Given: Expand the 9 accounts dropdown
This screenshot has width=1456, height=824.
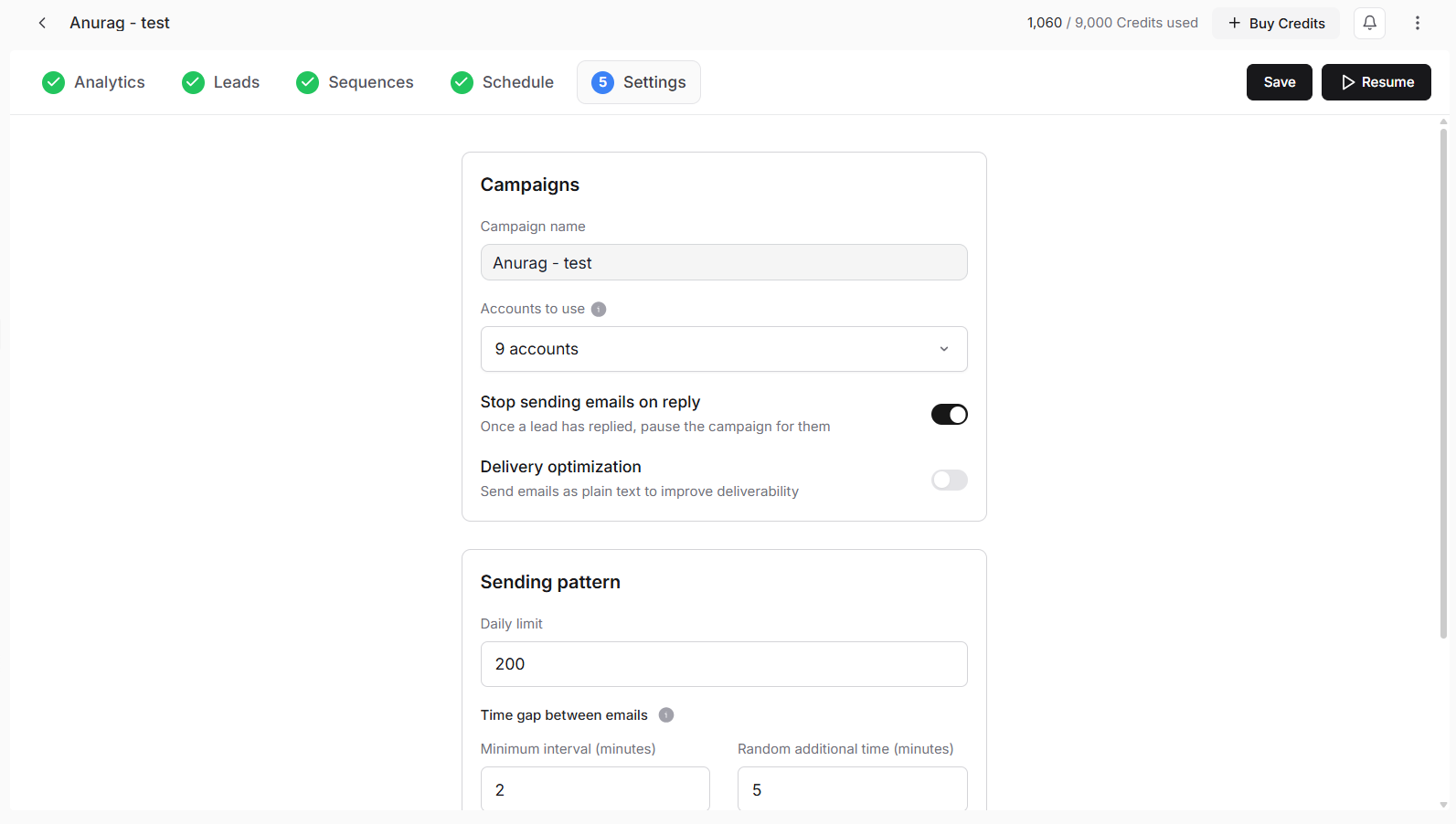Looking at the screenshot, I should pyautogui.click(x=724, y=349).
